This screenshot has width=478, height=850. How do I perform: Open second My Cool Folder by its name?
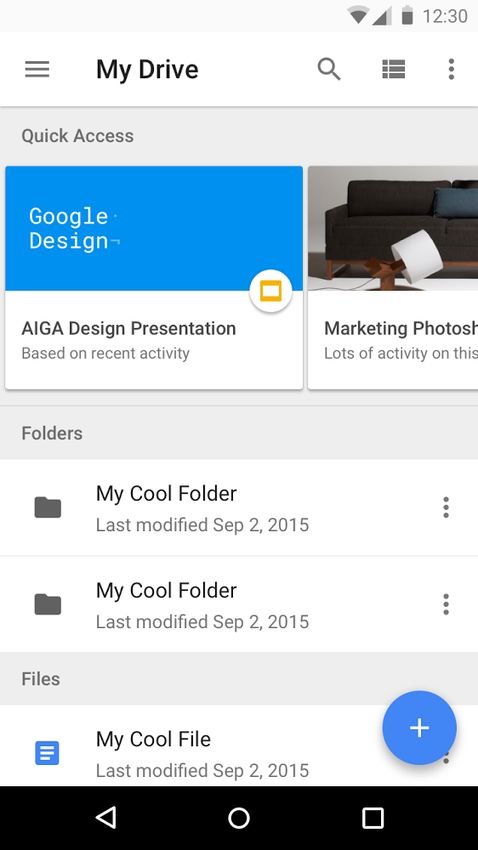166,590
